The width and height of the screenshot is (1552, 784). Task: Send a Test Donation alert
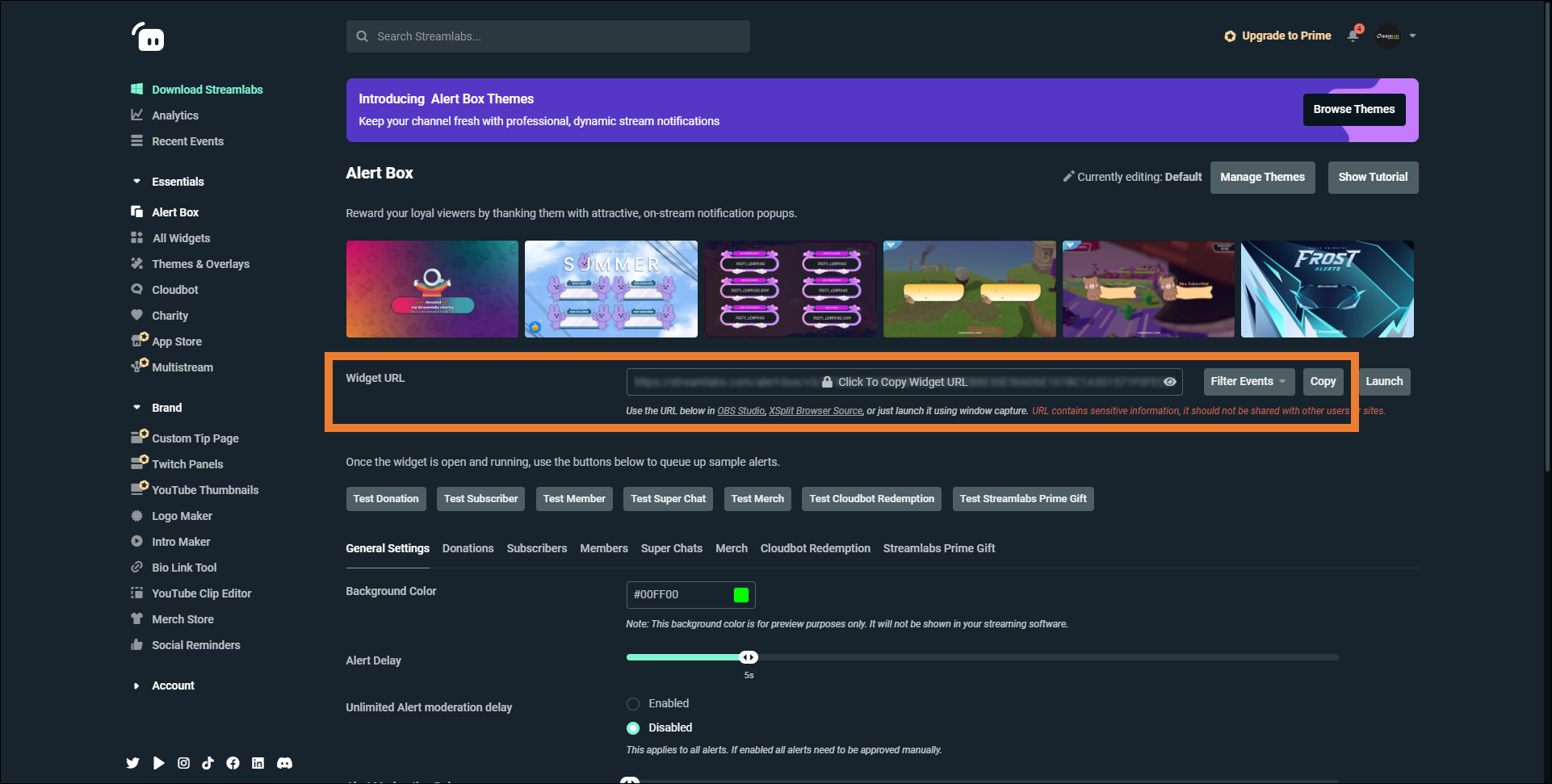point(386,499)
